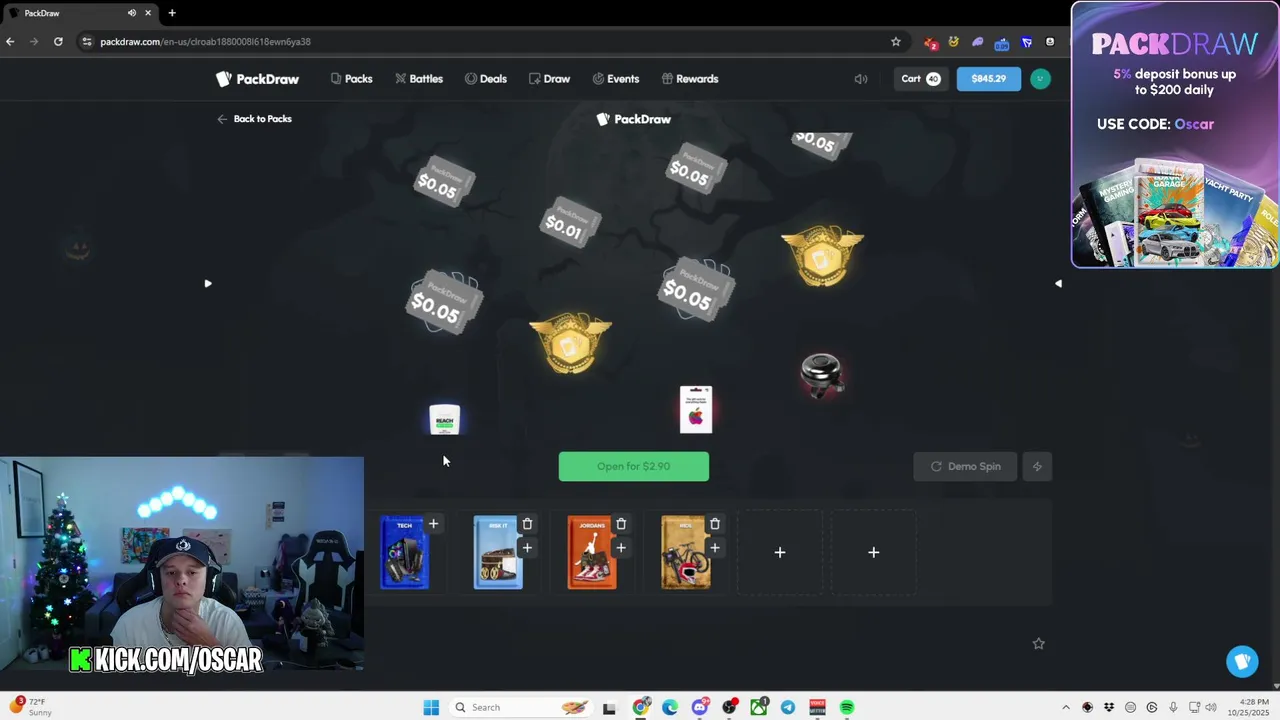Screen dimensions: 1280x720
Task: Open the Draw navigation item
Action: [549, 79]
